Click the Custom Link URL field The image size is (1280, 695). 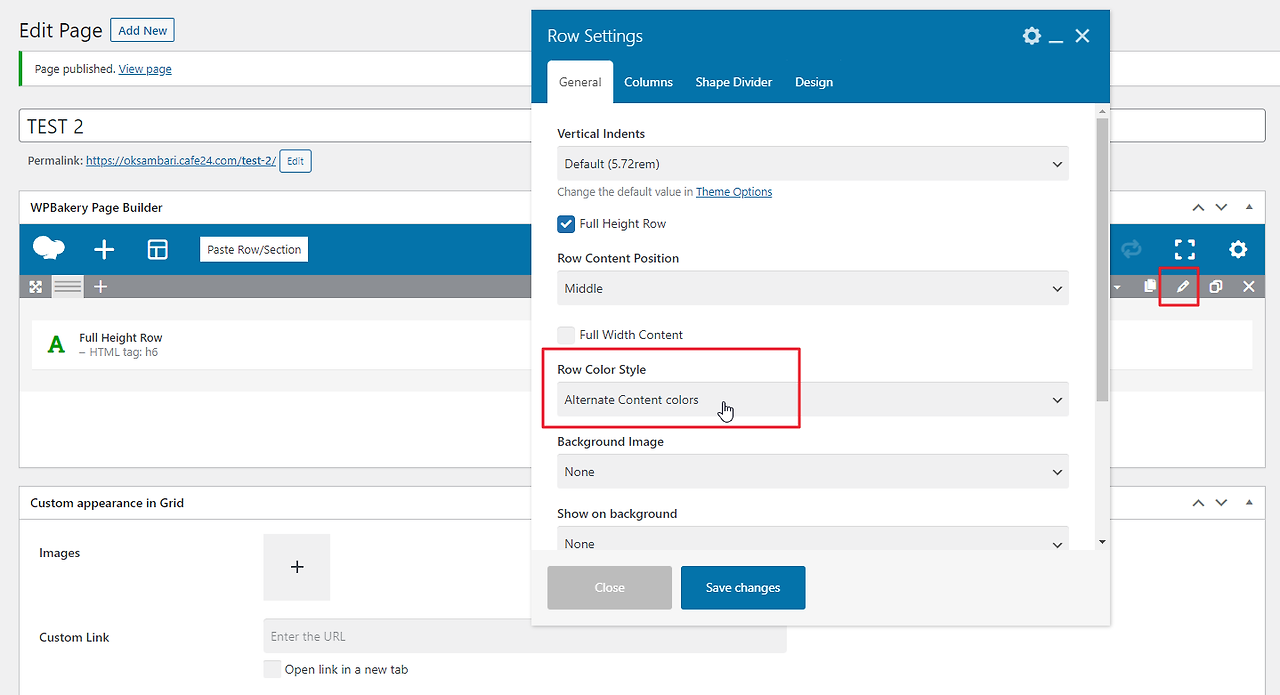pyautogui.click(x=525, y=636)
